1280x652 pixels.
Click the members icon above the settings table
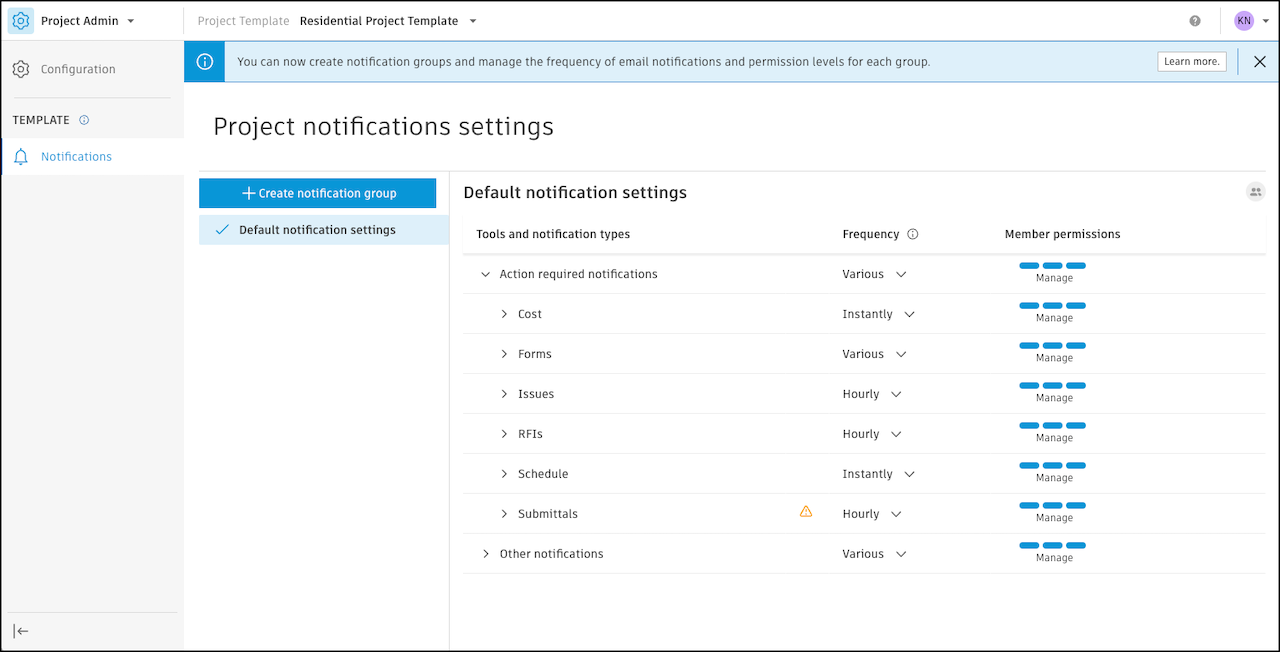tap(1255, 191)
